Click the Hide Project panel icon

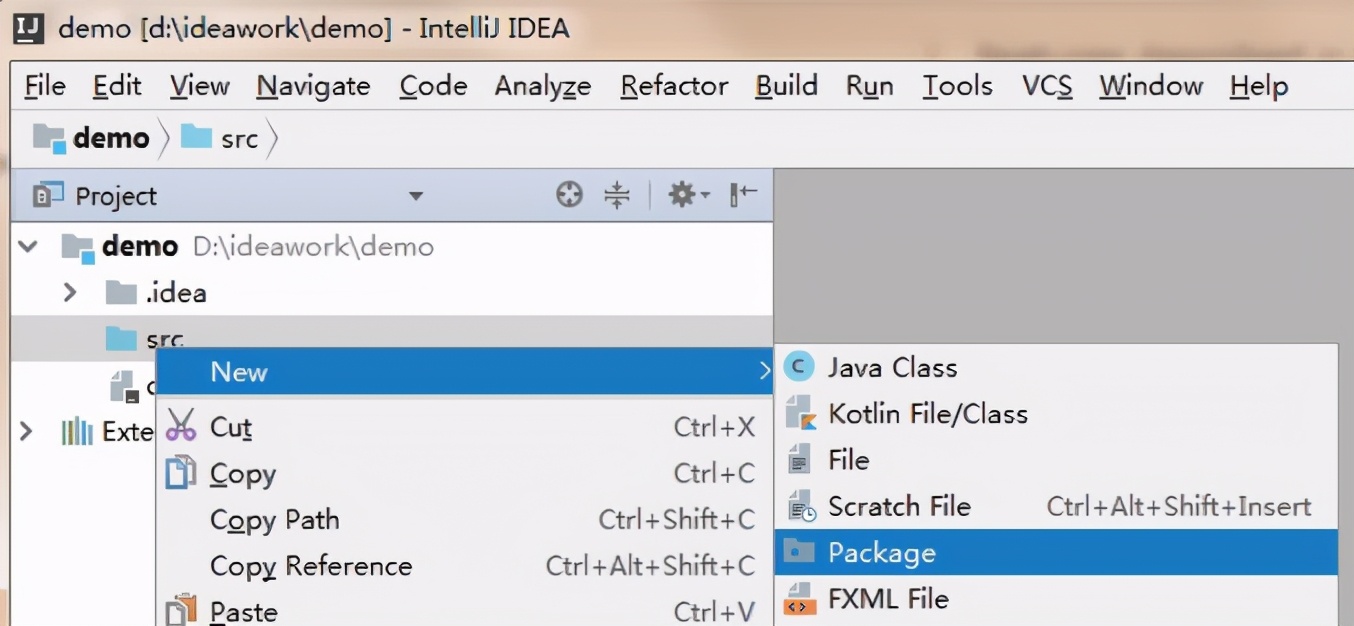744,195
